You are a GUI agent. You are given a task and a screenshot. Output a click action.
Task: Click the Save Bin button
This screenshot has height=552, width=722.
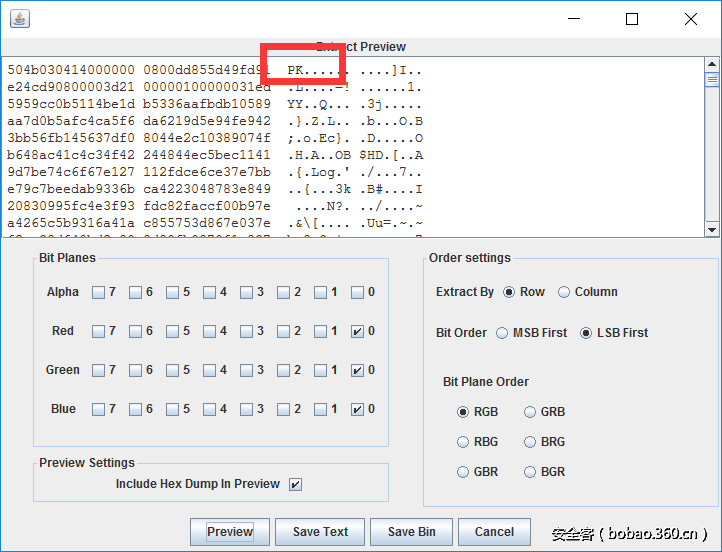[x=411, y=532]
